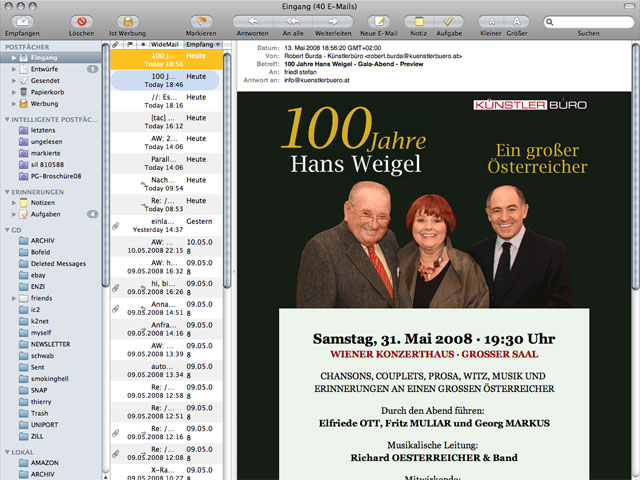The height and width of the screenshot is (480, 640).
Task: Open the ARCHIV folder under GD
Action: click(51, 241)
